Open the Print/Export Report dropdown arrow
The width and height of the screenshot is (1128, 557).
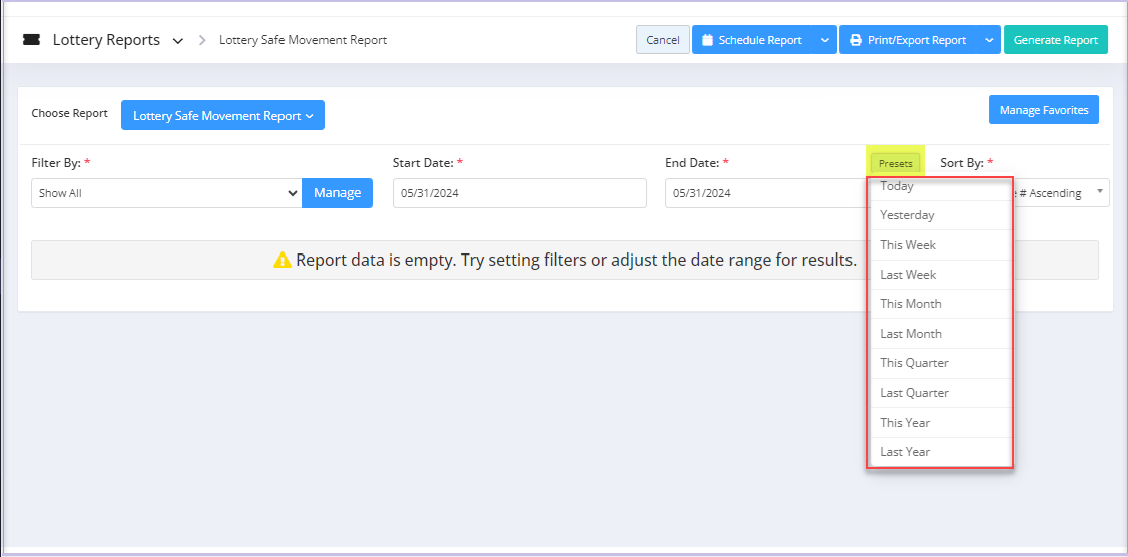point(989,40)
